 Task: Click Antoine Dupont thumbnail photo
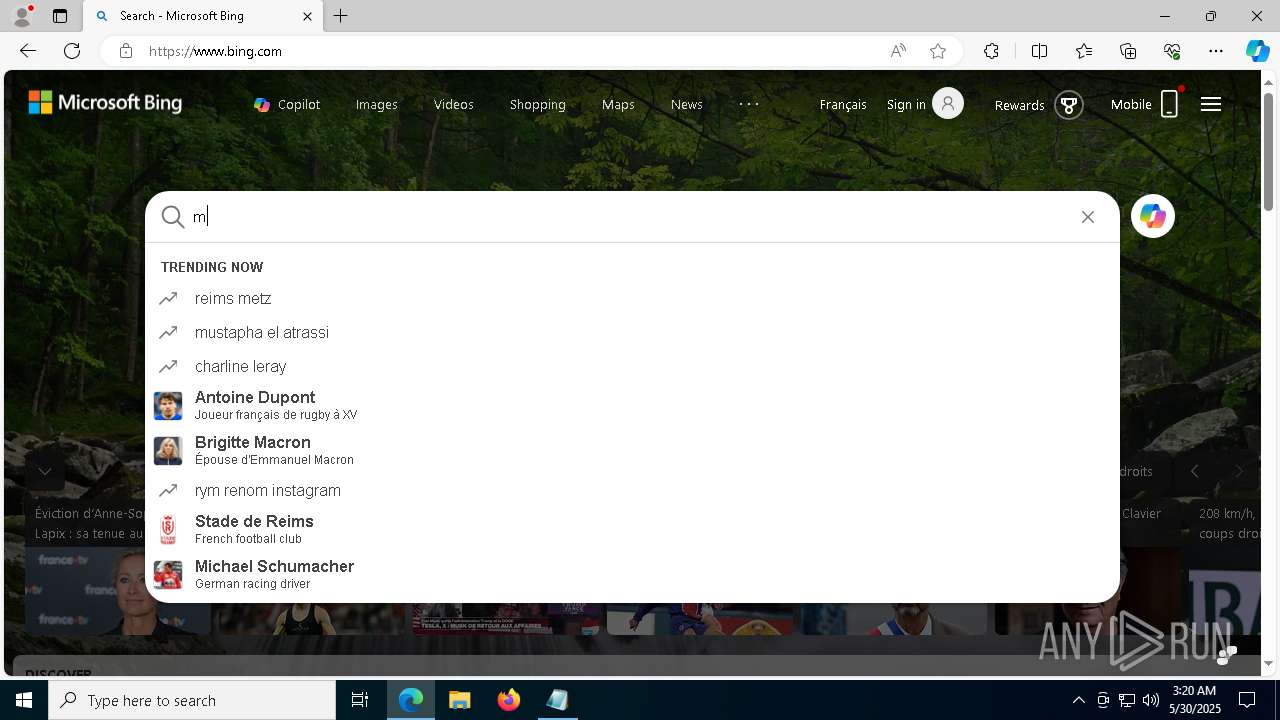tap(168, 406)
